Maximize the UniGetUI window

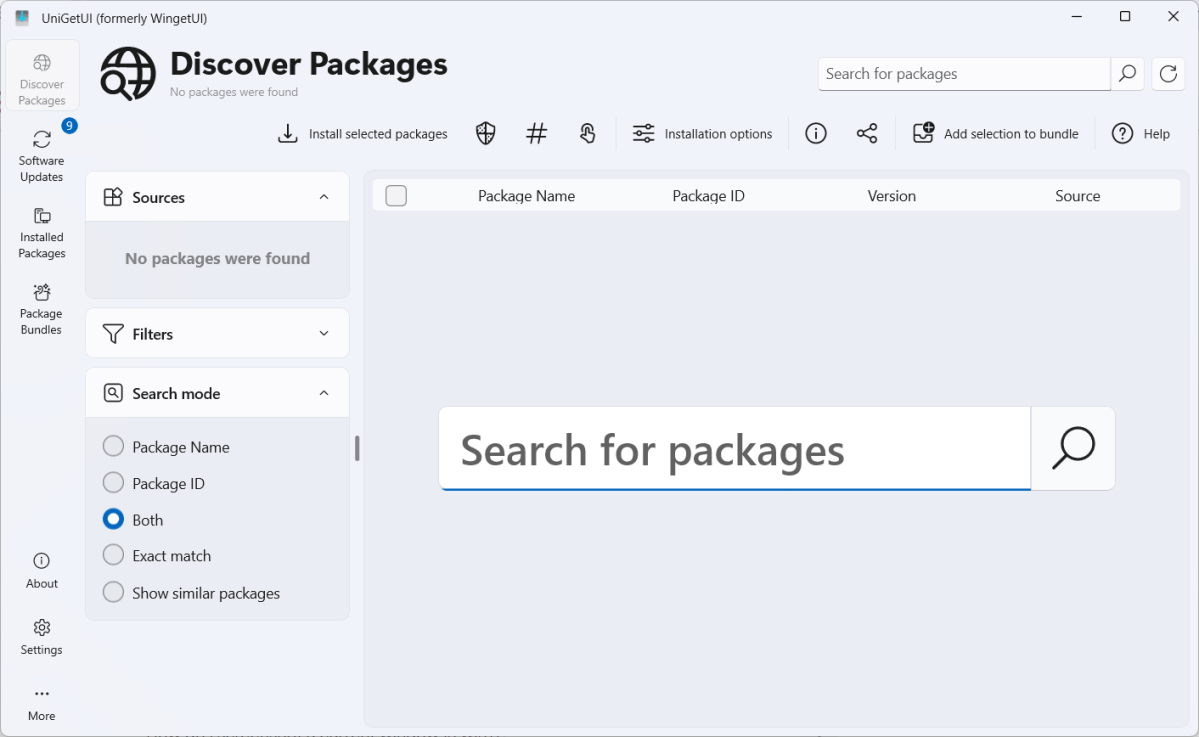[x=1125, y=17]
